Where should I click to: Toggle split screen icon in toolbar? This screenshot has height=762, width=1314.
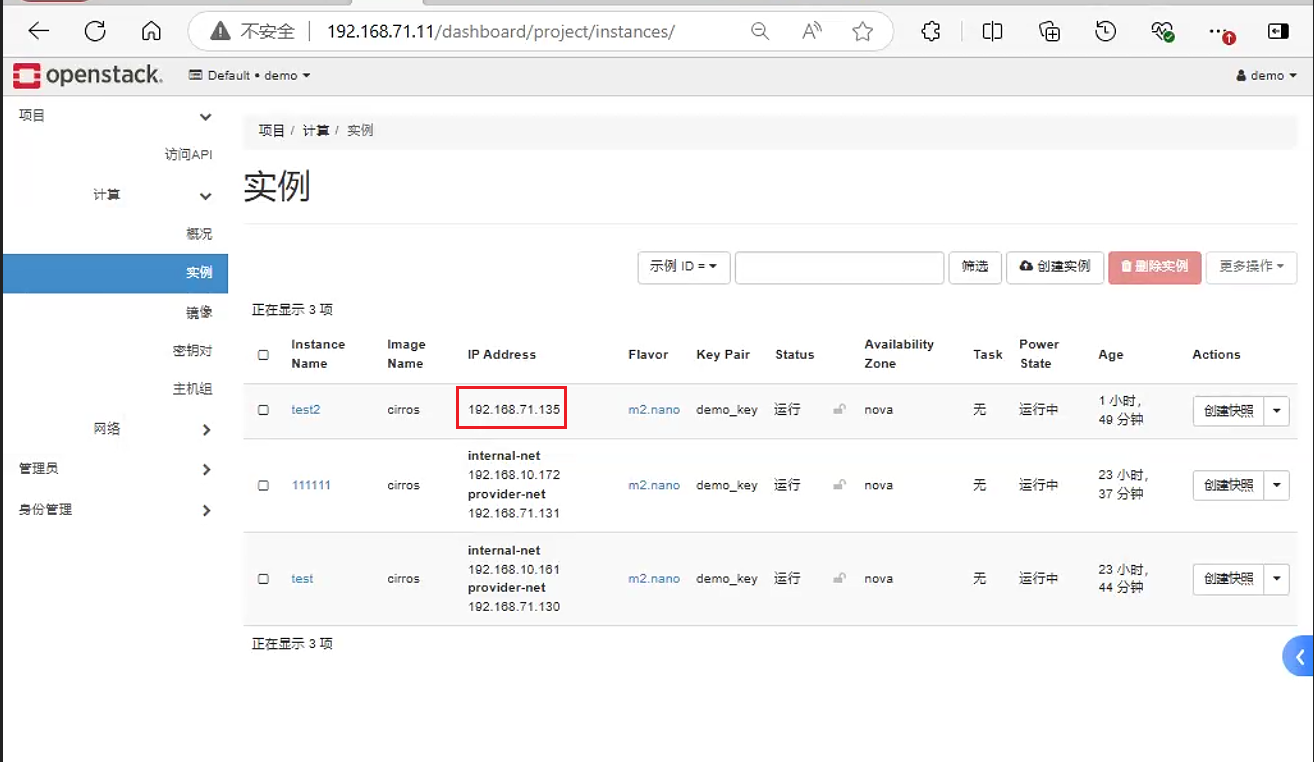coord(992,32)
